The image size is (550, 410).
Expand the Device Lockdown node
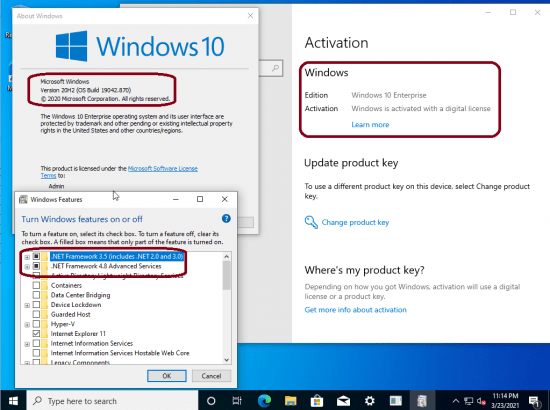click(x=27, y=305)
